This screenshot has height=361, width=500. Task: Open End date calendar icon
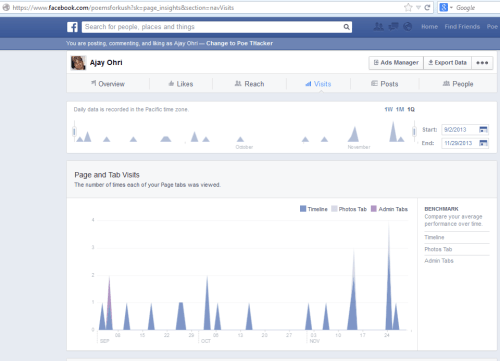click(483, 143)
